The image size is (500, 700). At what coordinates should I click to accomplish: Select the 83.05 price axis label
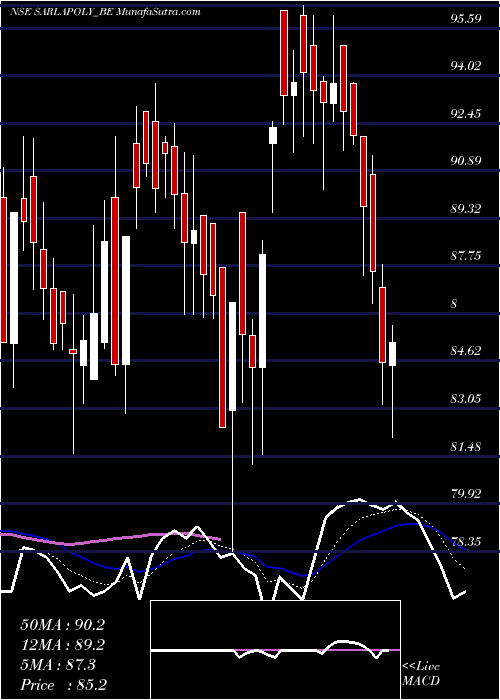click(x=466, y=399)
